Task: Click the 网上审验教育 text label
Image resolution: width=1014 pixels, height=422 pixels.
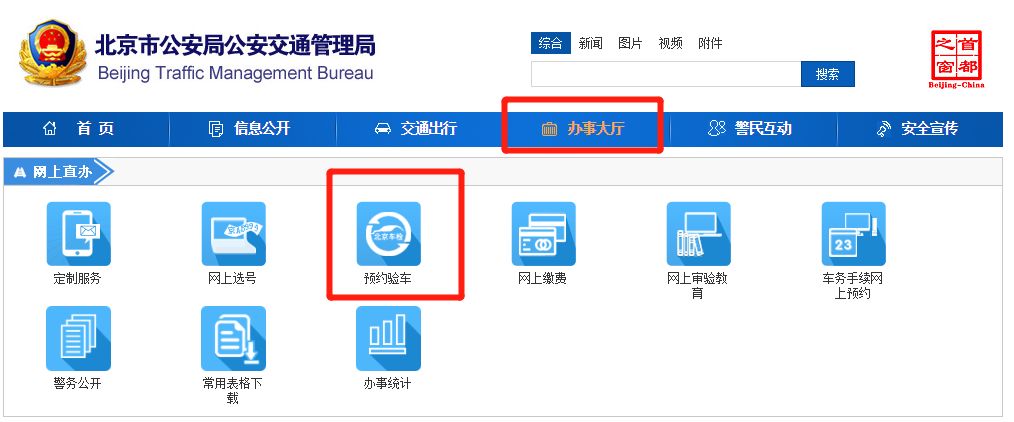Action: tap(697, 286)
